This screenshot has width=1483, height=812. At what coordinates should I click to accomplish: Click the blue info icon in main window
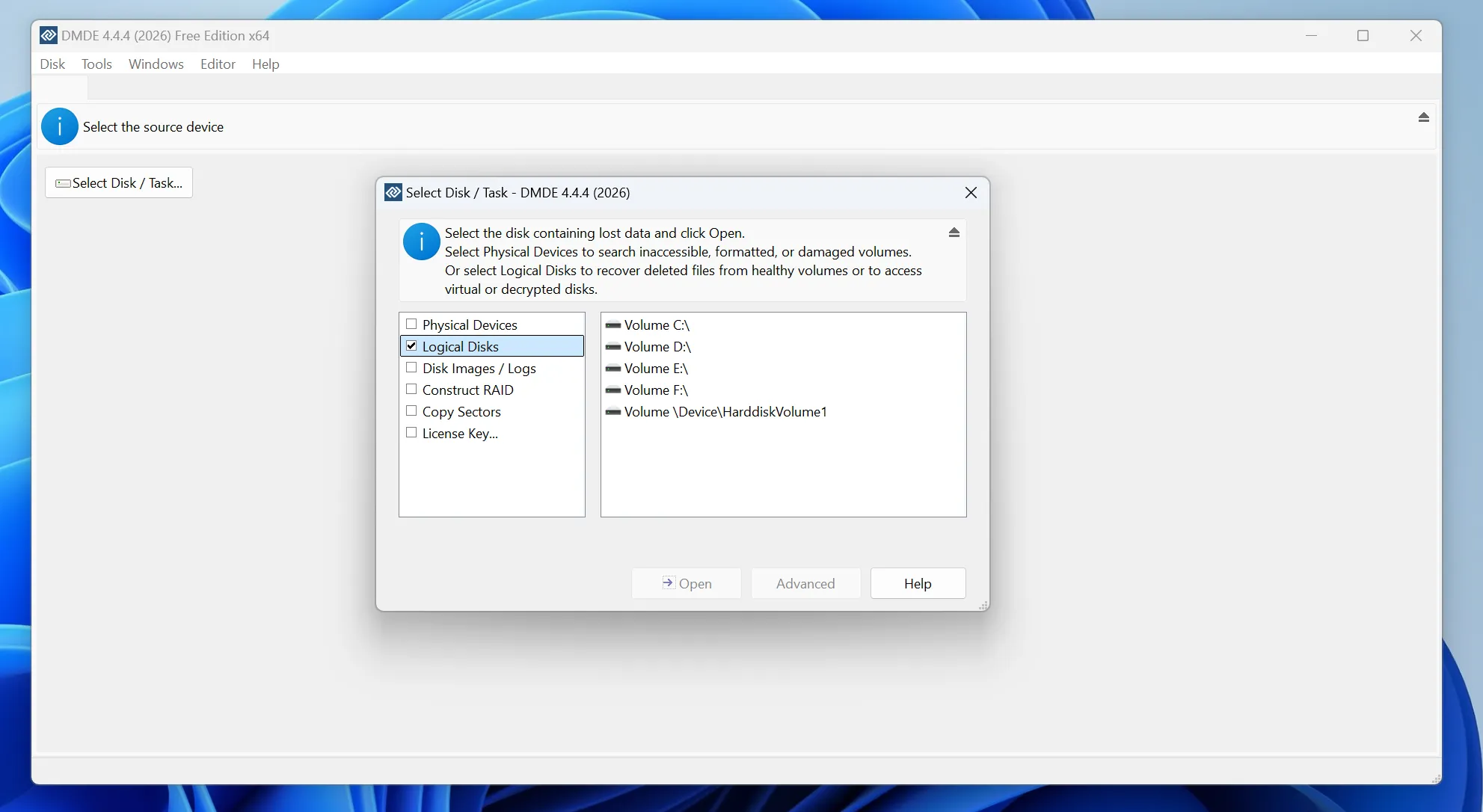click(x=60, y=126)
